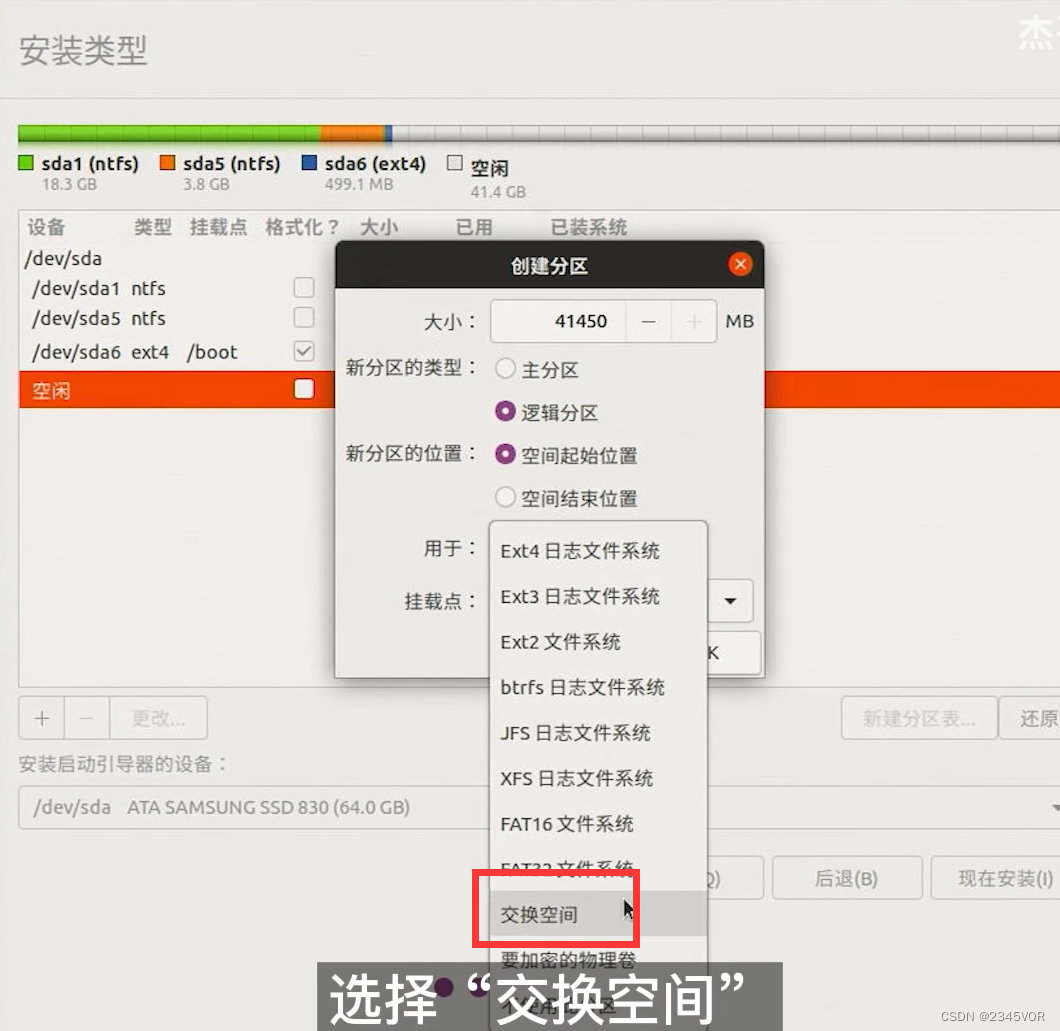Toggle format checkbox for /dev/sda5

(x=304, y=317)
